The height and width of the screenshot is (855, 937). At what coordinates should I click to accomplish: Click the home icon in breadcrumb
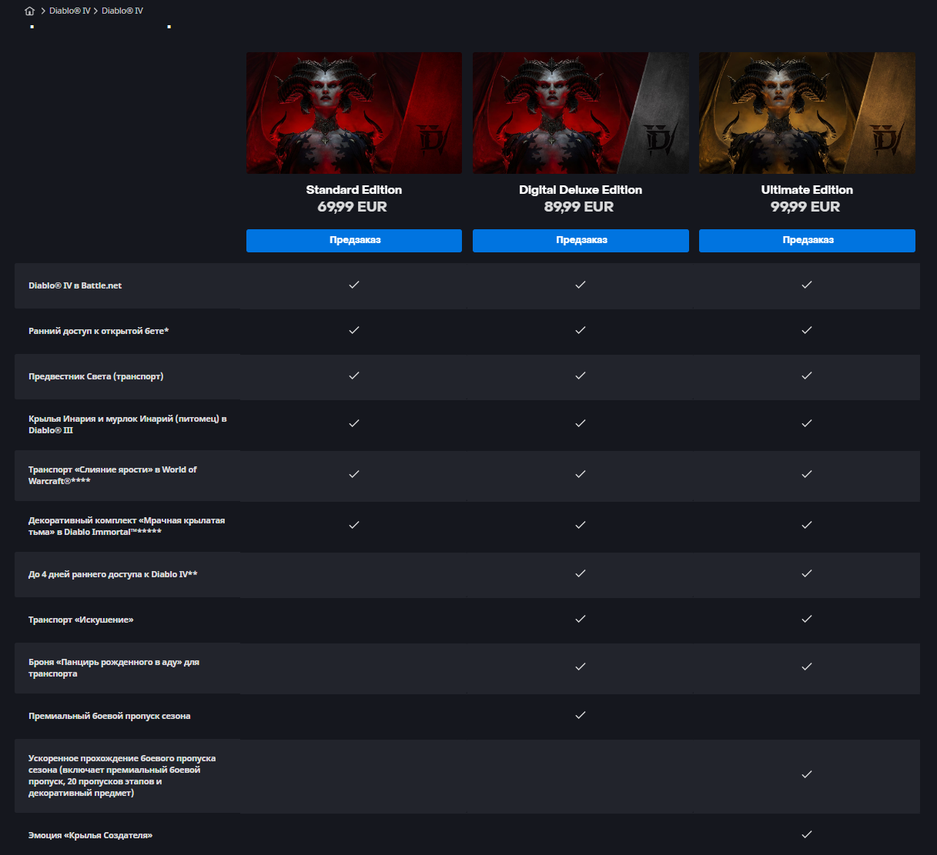[x=29, y=11]
